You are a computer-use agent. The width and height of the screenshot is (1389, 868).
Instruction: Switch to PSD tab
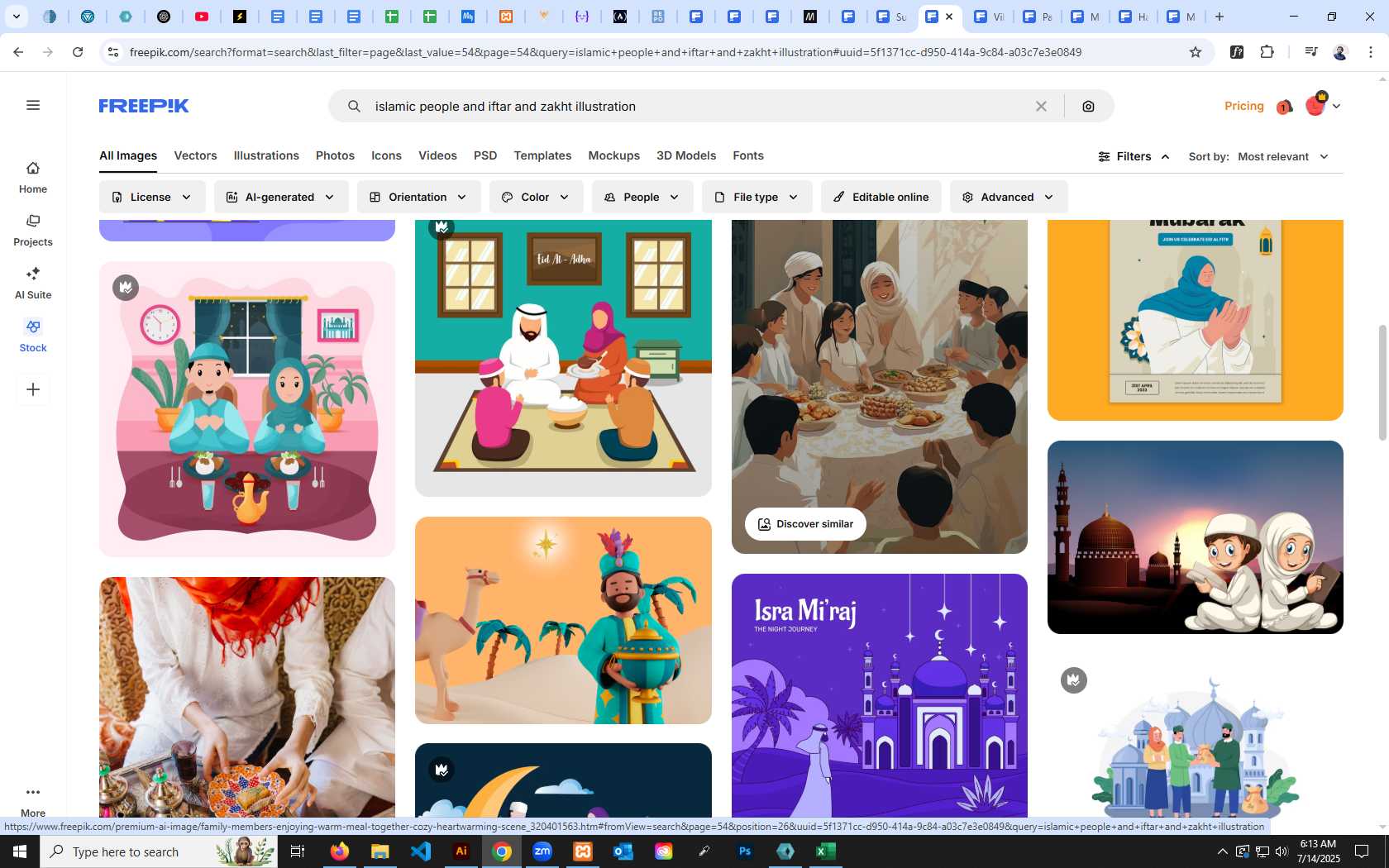click(x=485, y=155)
